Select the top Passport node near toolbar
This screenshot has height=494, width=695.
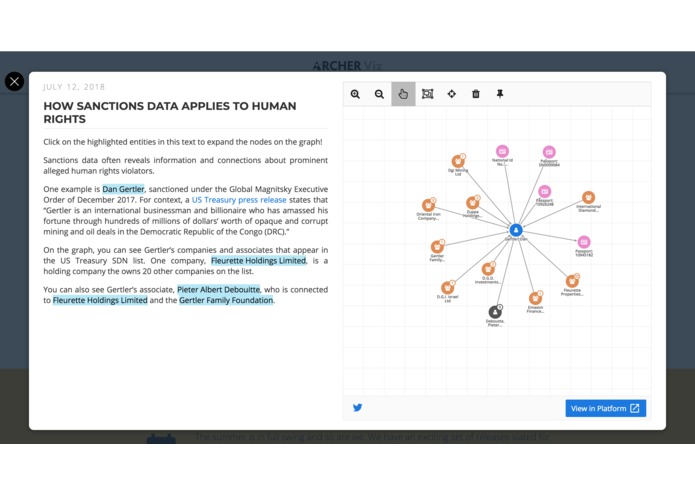(x=549, y=152)
